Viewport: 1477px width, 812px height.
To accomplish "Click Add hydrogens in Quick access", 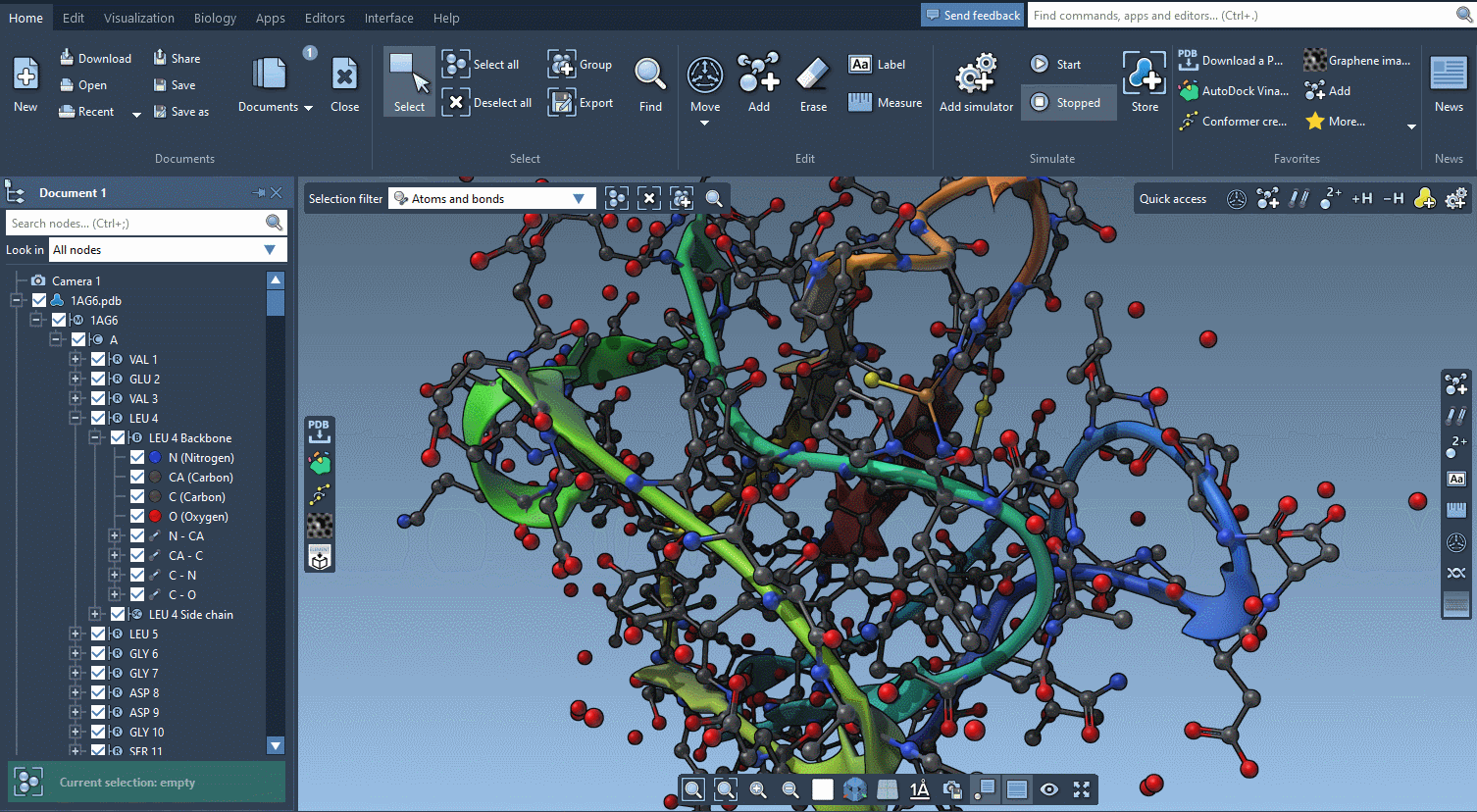I will tap(1362, 199).
